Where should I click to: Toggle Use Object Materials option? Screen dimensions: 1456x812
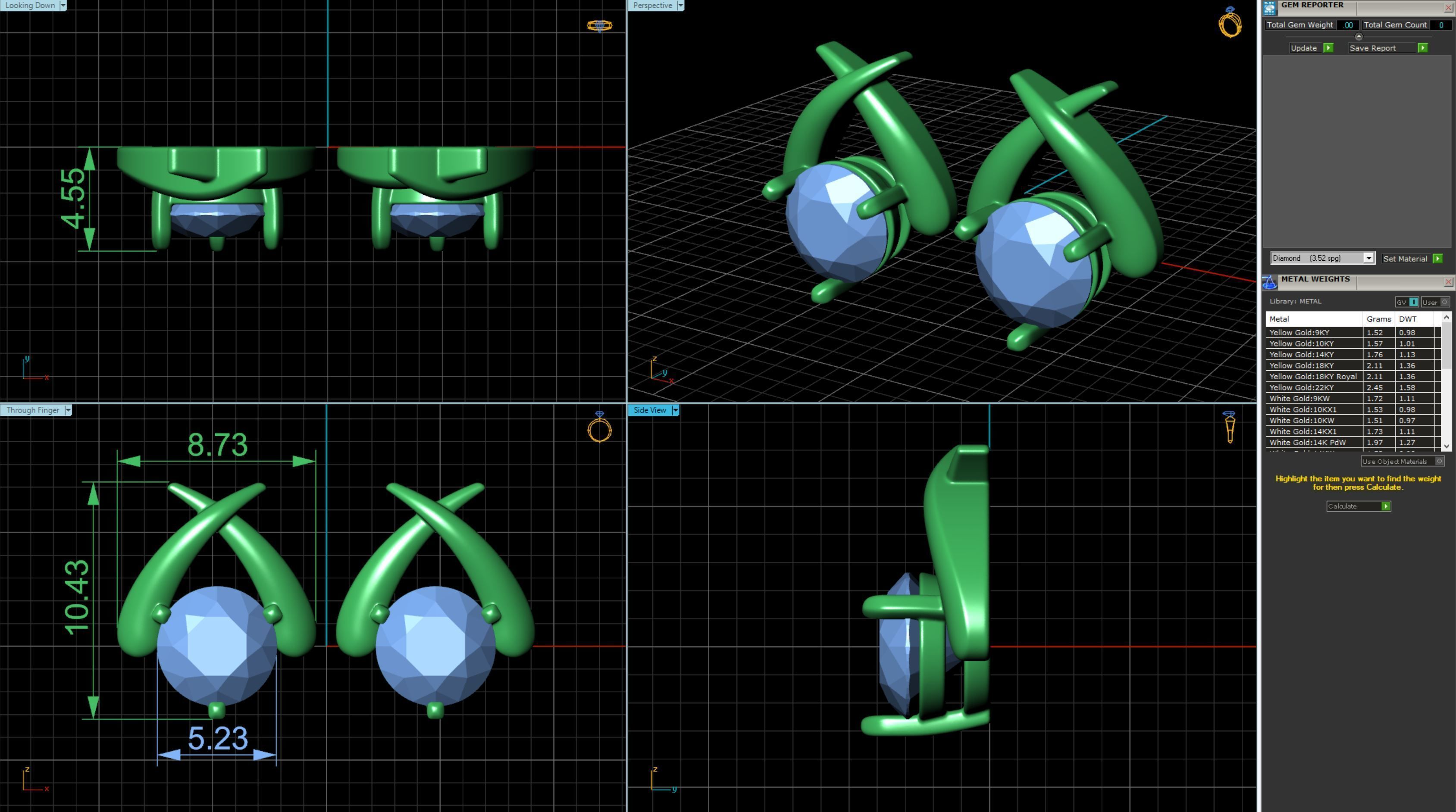pyautogui.click(x=1403, y=462)
